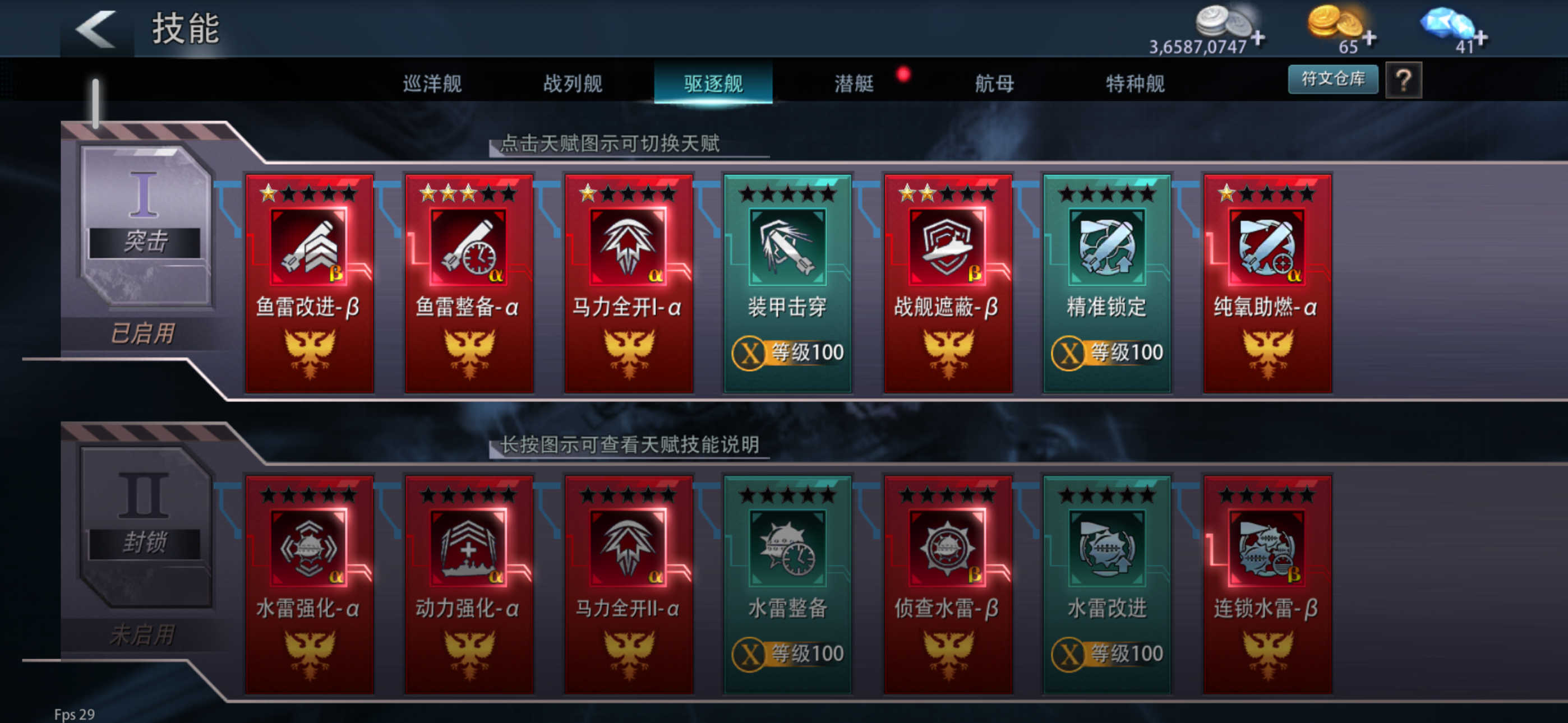The height and width of the screenshot is (723, 1568).
Task: Go back with the arrow icon
Action: coord(96,29)
